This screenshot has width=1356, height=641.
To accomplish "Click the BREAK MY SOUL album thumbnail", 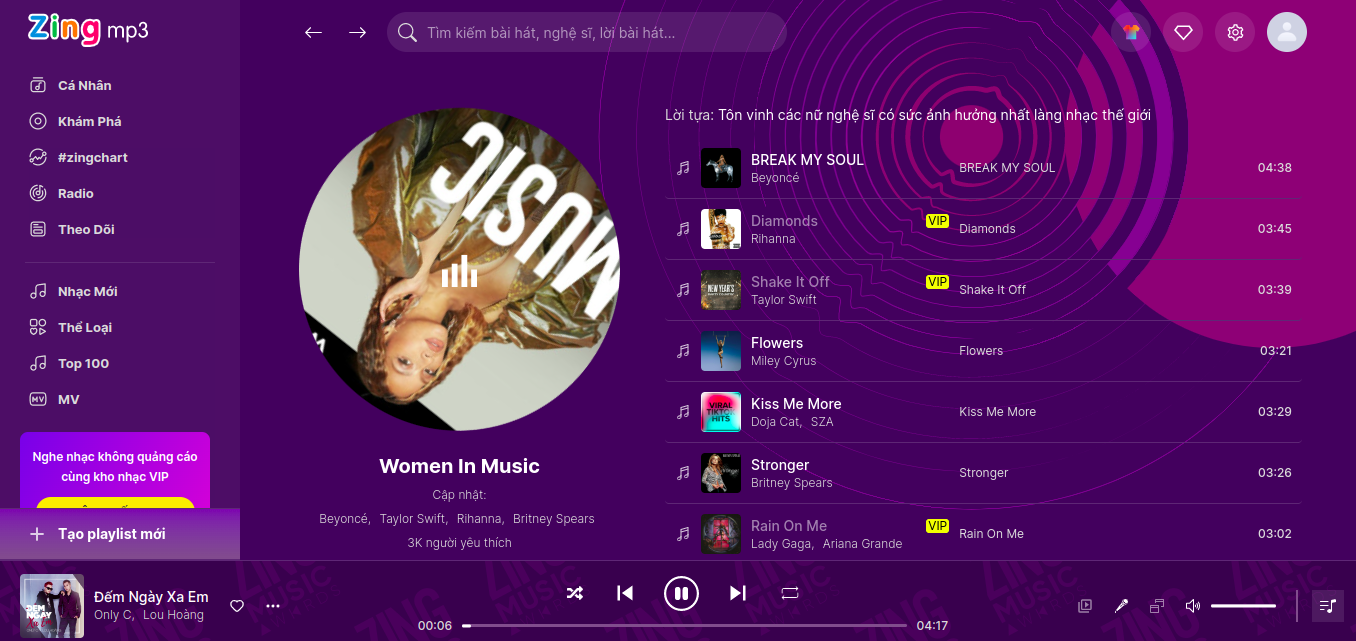I will 721,168.
